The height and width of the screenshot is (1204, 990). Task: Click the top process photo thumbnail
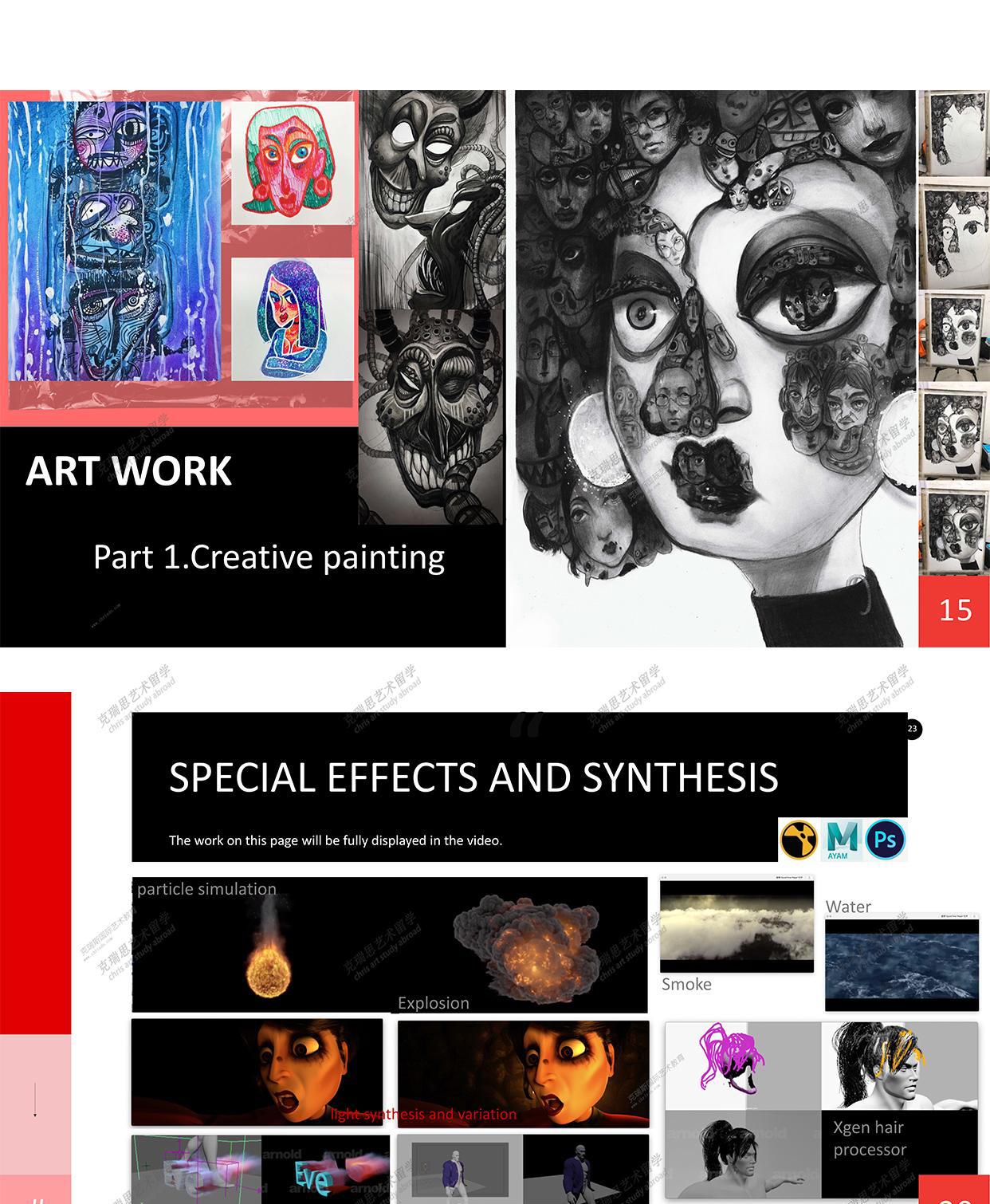tap(954, 133)
